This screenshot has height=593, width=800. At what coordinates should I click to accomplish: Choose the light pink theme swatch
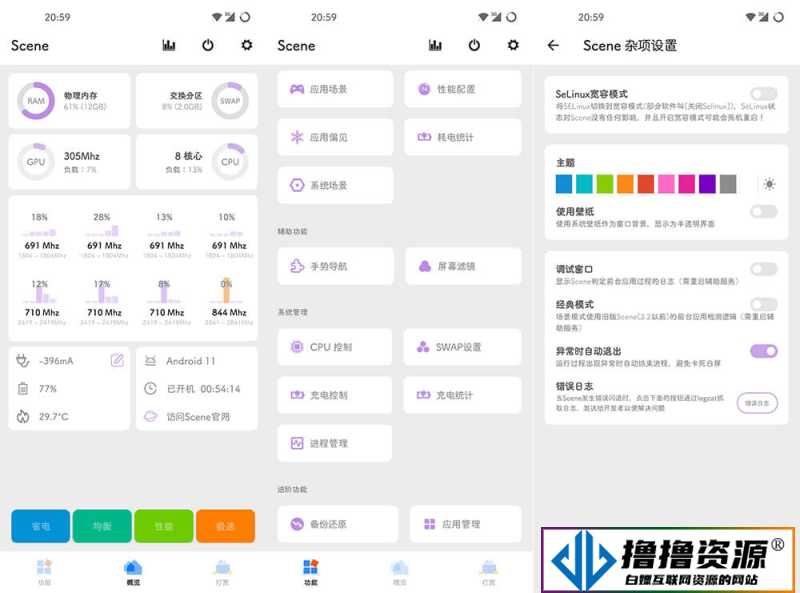[666, 184]
